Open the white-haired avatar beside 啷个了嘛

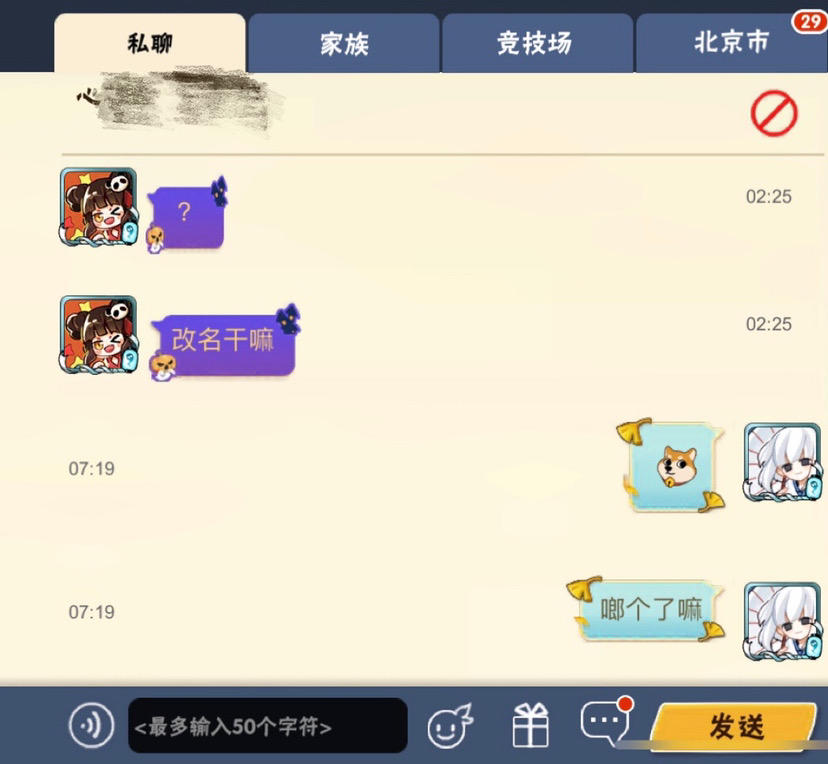[783, 621]
